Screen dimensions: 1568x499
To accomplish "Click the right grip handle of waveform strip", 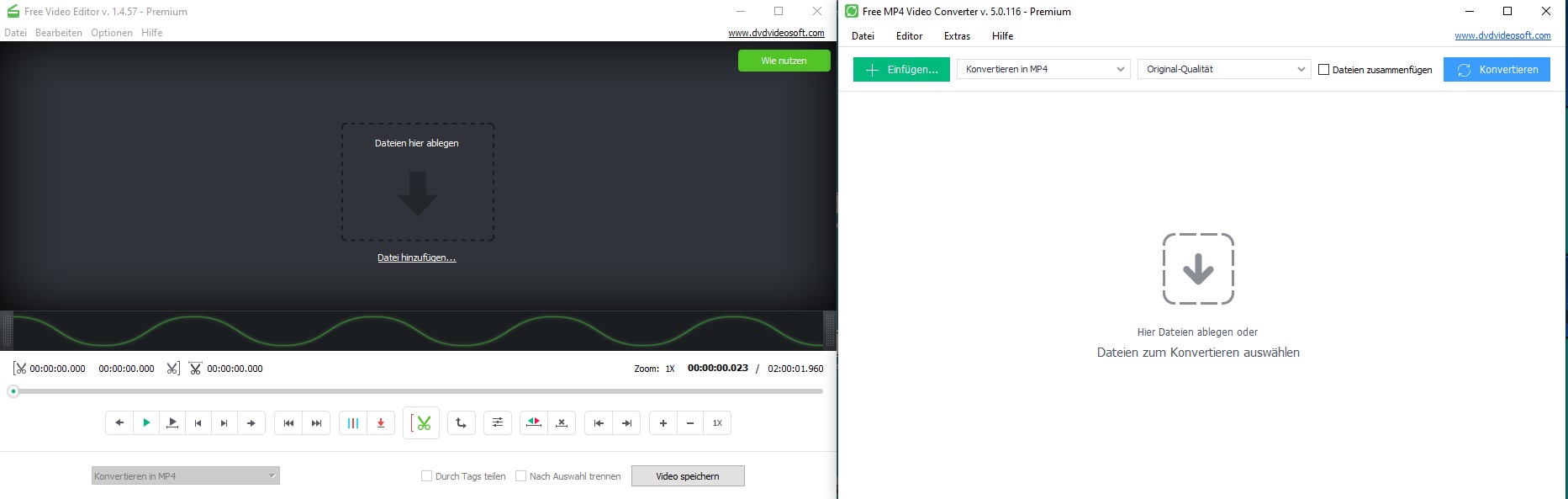I will point(830,330).
